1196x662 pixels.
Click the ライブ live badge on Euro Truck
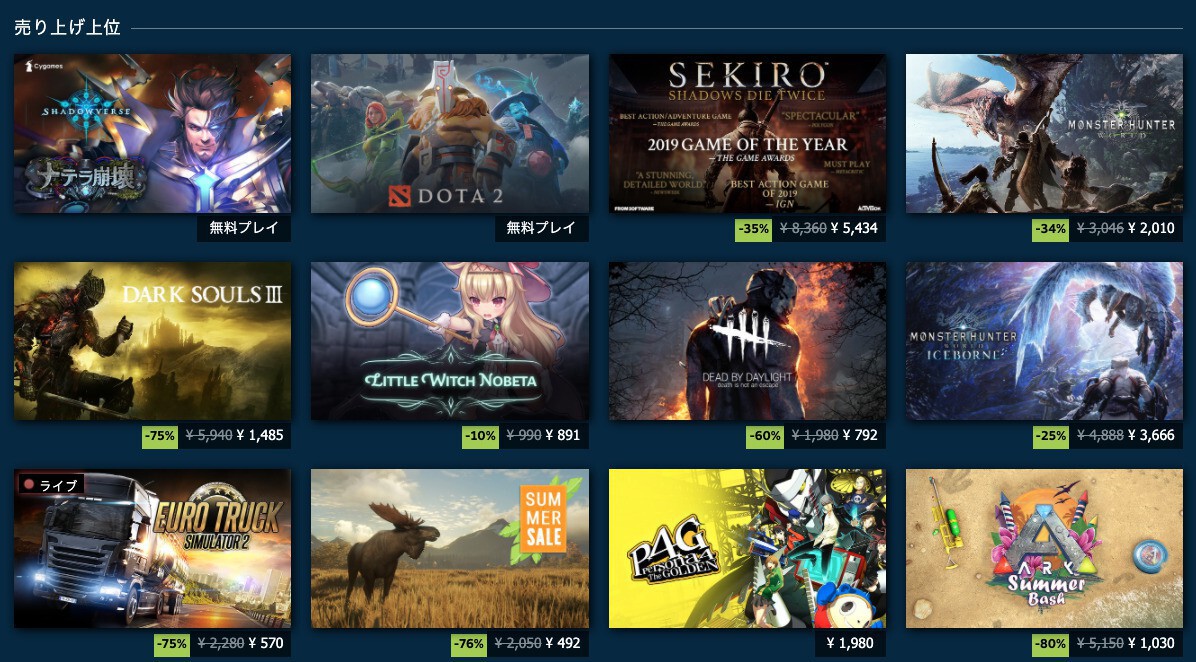(50, 484)
